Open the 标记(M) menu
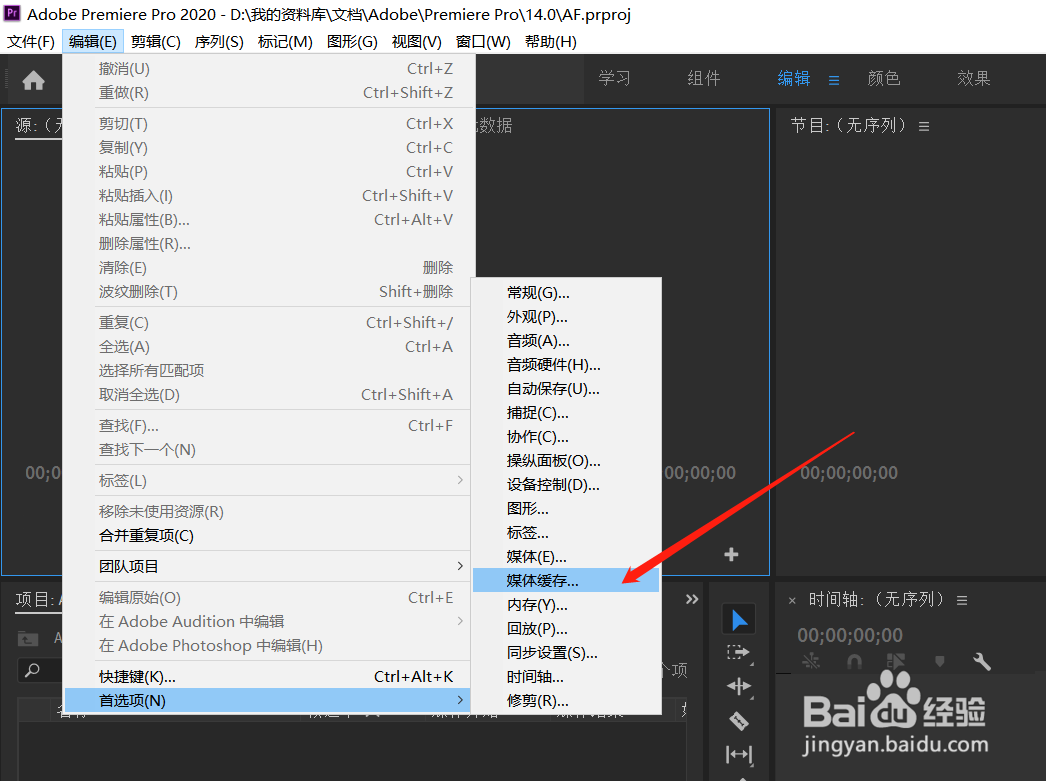1046x781 pixels. click(285, 41)
